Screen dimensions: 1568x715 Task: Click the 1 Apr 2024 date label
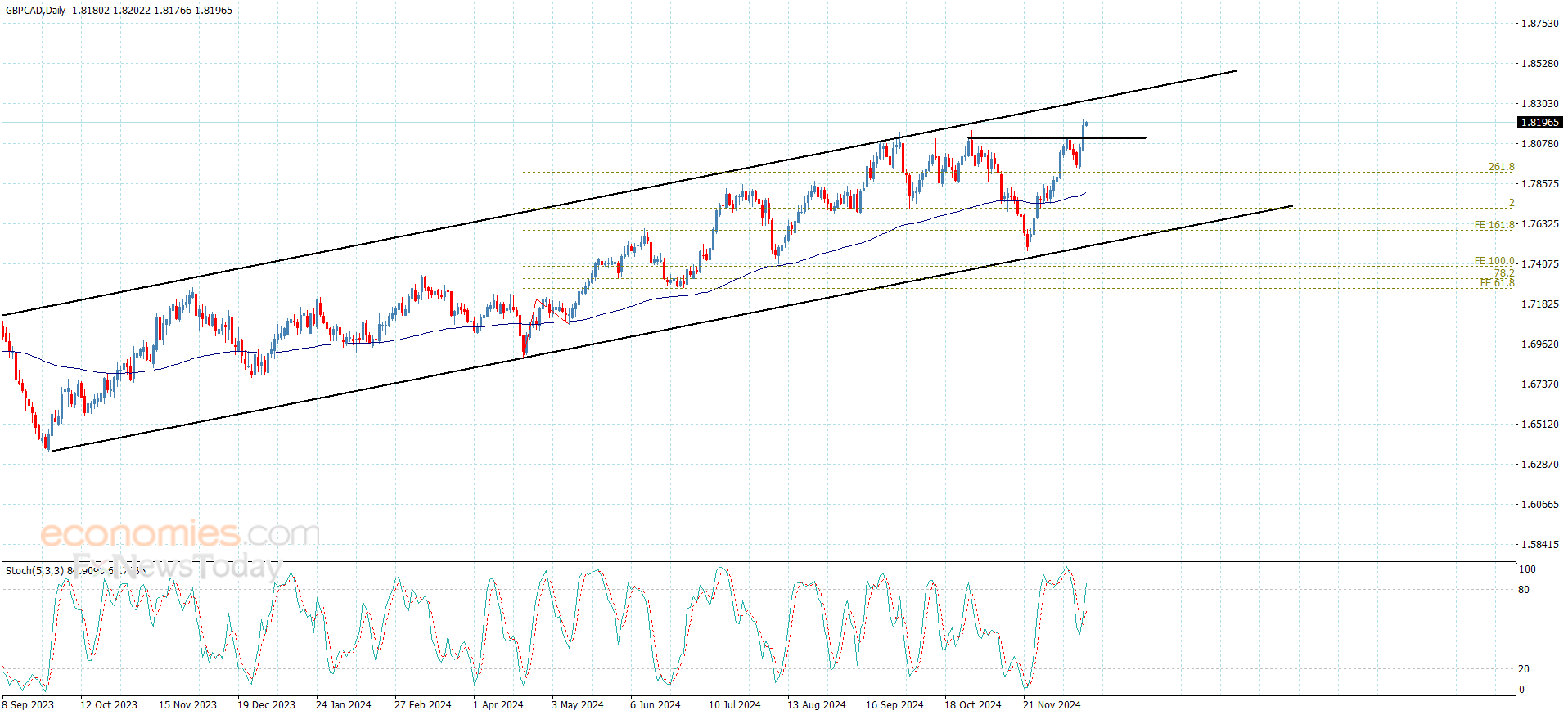point(498,705)
